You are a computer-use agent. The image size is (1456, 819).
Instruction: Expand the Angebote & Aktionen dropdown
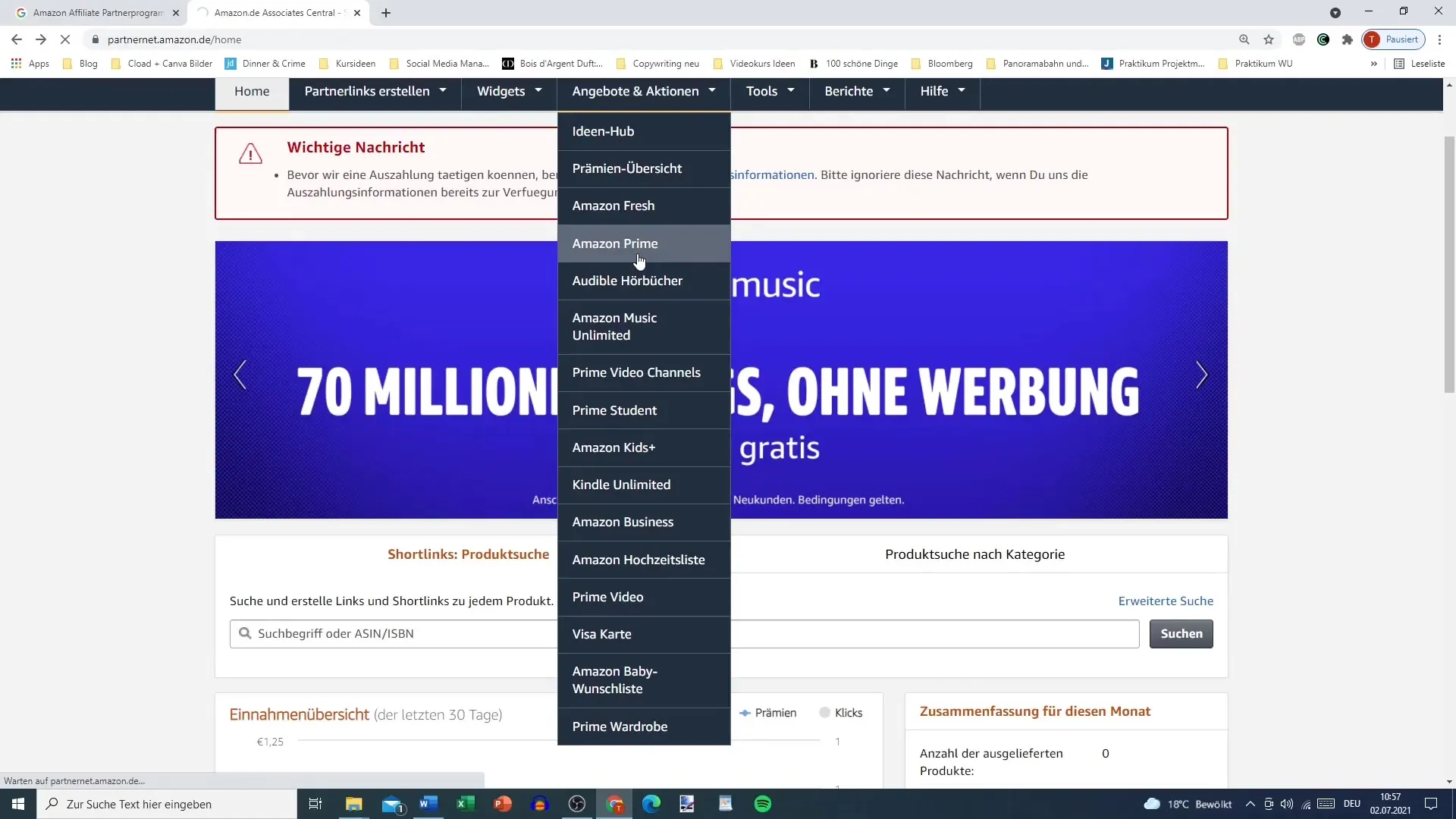coord(643,91)
